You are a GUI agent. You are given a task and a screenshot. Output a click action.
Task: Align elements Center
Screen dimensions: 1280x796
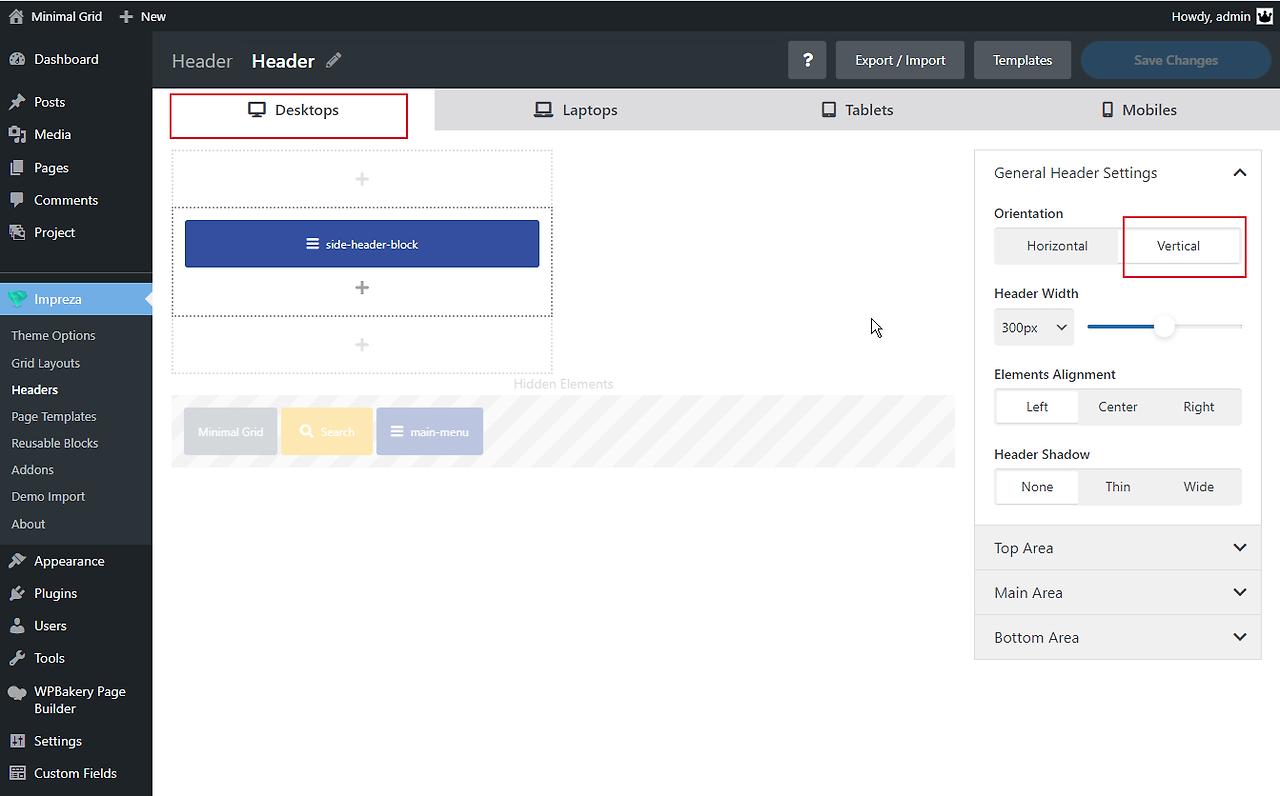(1118, 407)
